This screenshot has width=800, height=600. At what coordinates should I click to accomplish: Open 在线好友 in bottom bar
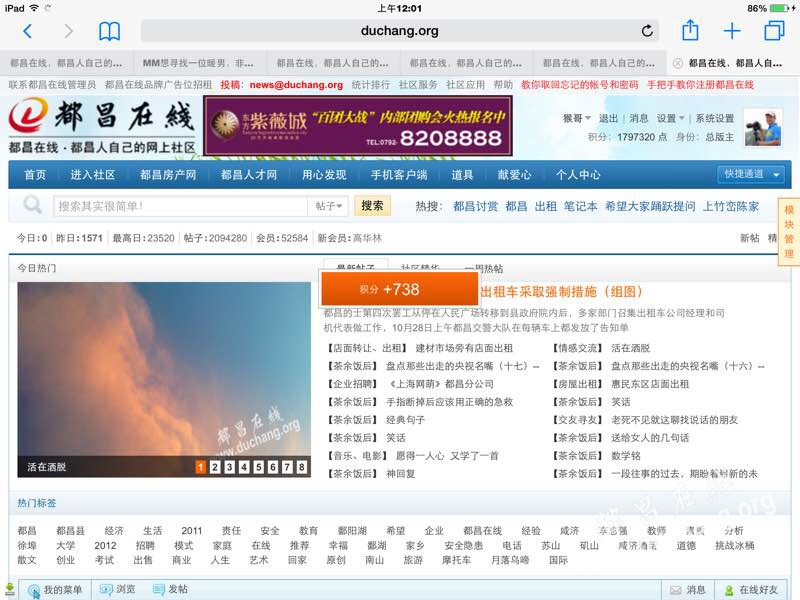click(x=752, y=590)
